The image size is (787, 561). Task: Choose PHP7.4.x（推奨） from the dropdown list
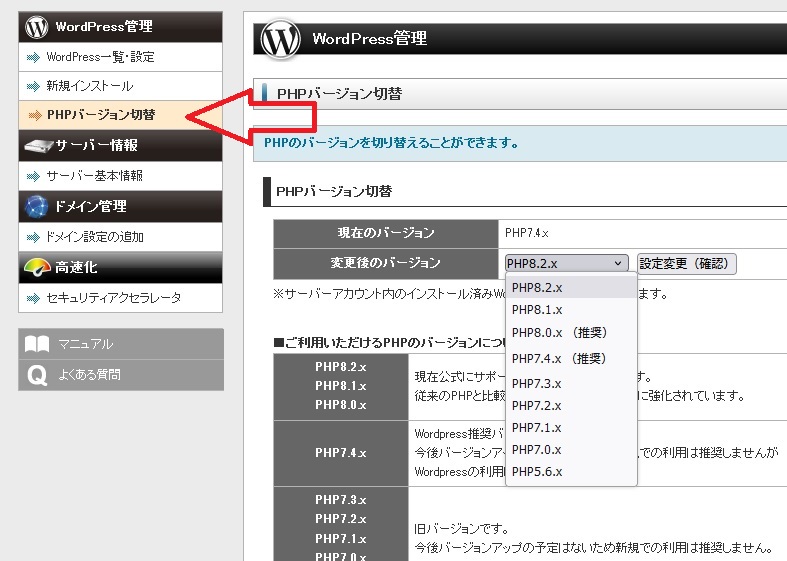point(571,359)
